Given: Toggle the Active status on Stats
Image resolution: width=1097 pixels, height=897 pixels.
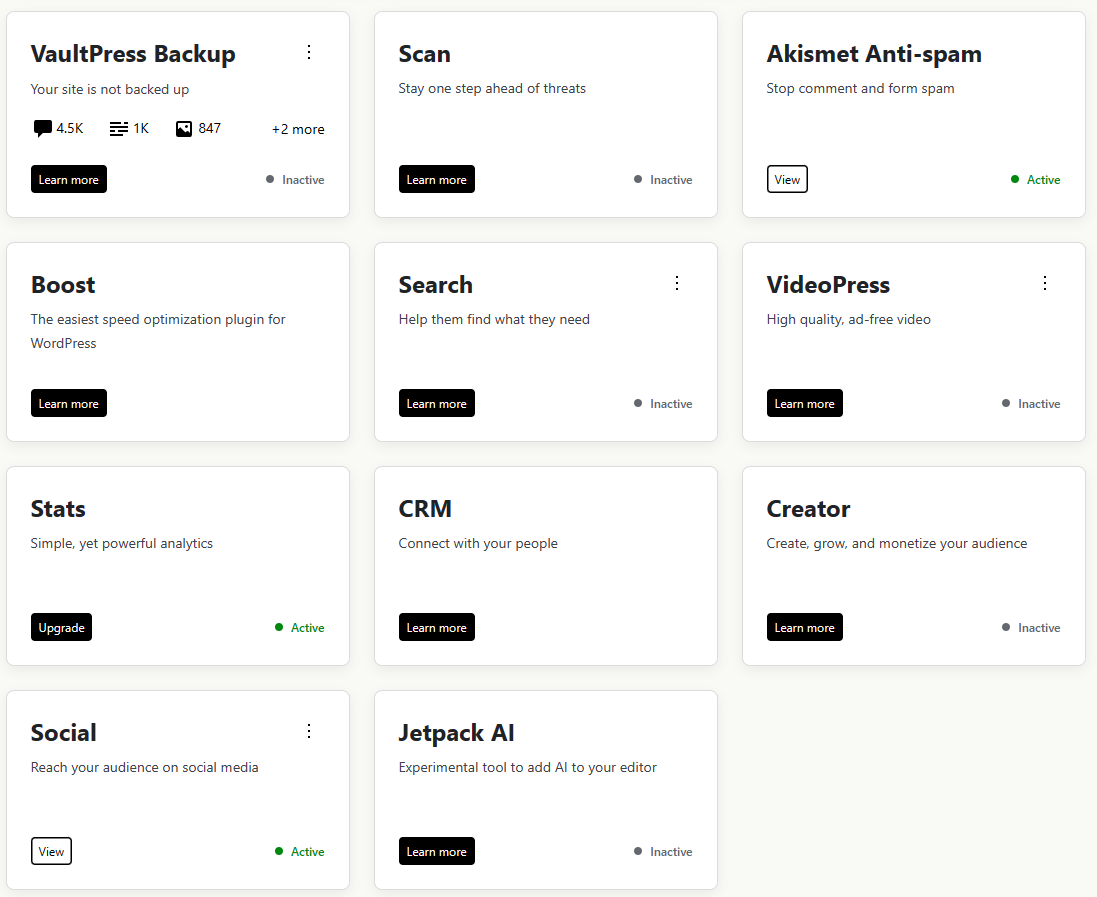Looking at the screenshot, I should pyautogui.click(x=278, y=627).
